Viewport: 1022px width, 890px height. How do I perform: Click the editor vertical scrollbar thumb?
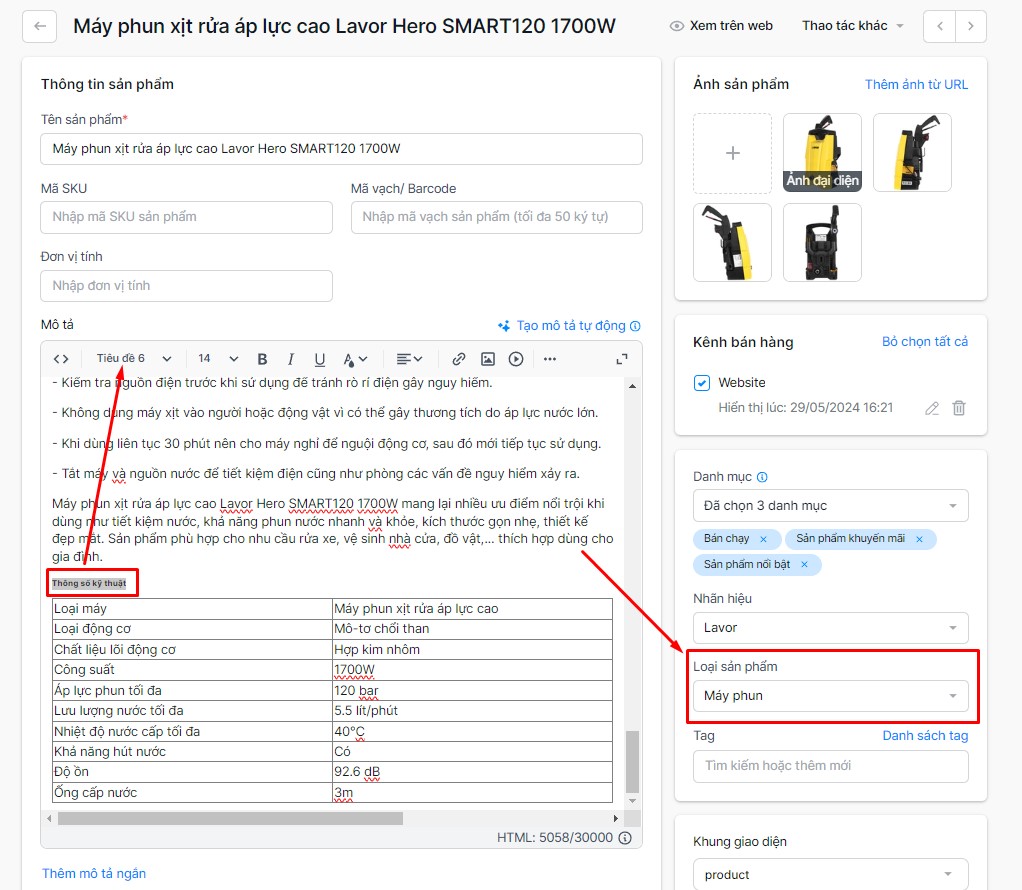click(x=632, y=762)
